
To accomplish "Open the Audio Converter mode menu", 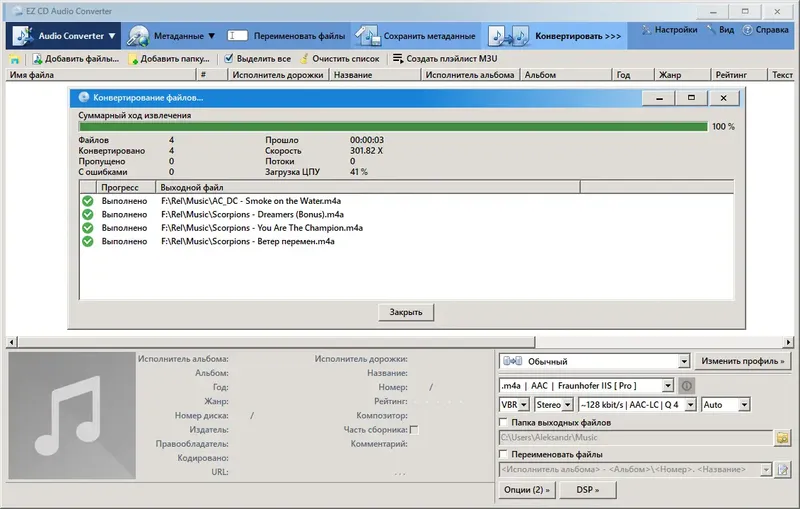I will click(x=64, y=36).
